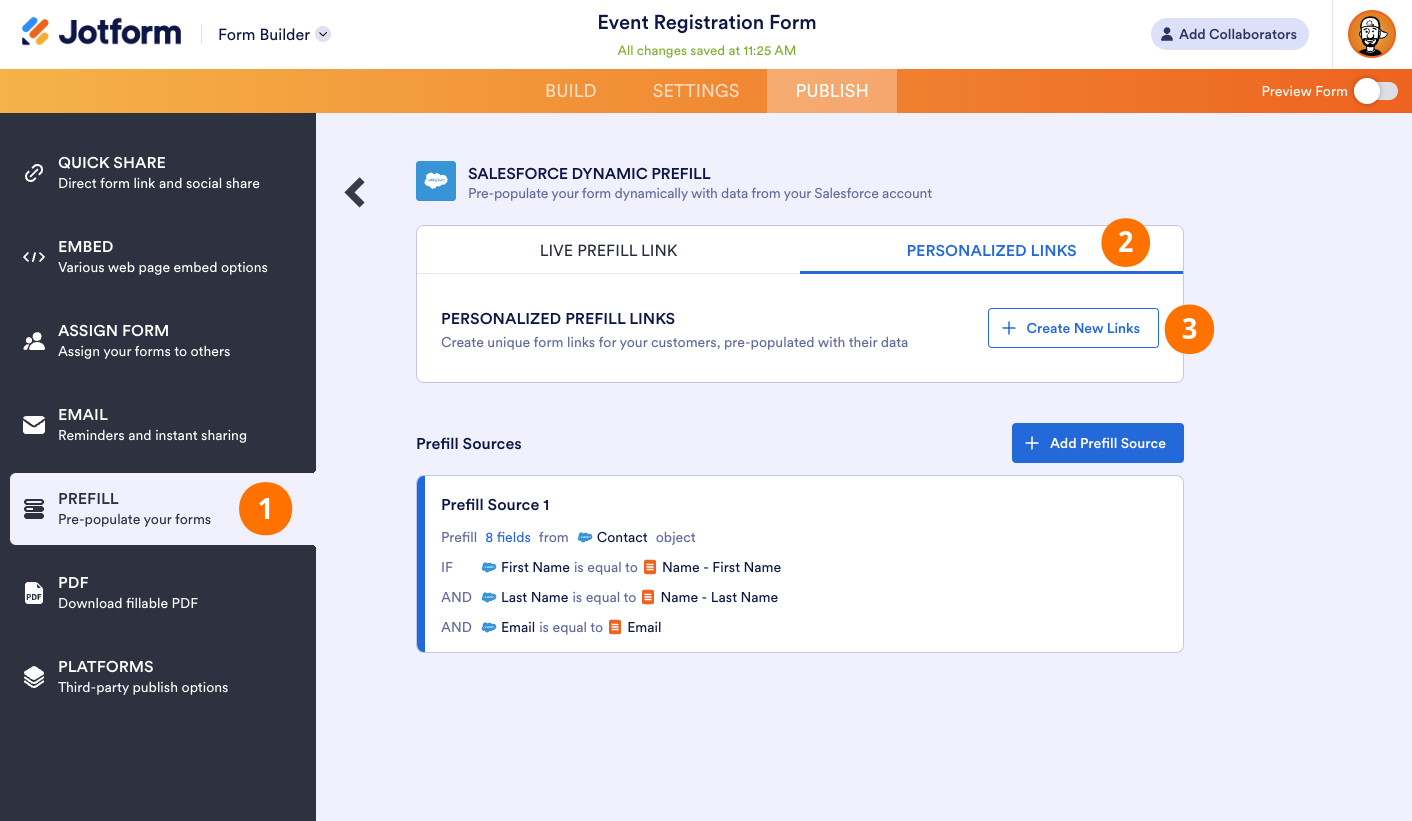Toggle the Preview Form switch
The height and width of the screenshot is (821, 1412).
click(1375, 91)
